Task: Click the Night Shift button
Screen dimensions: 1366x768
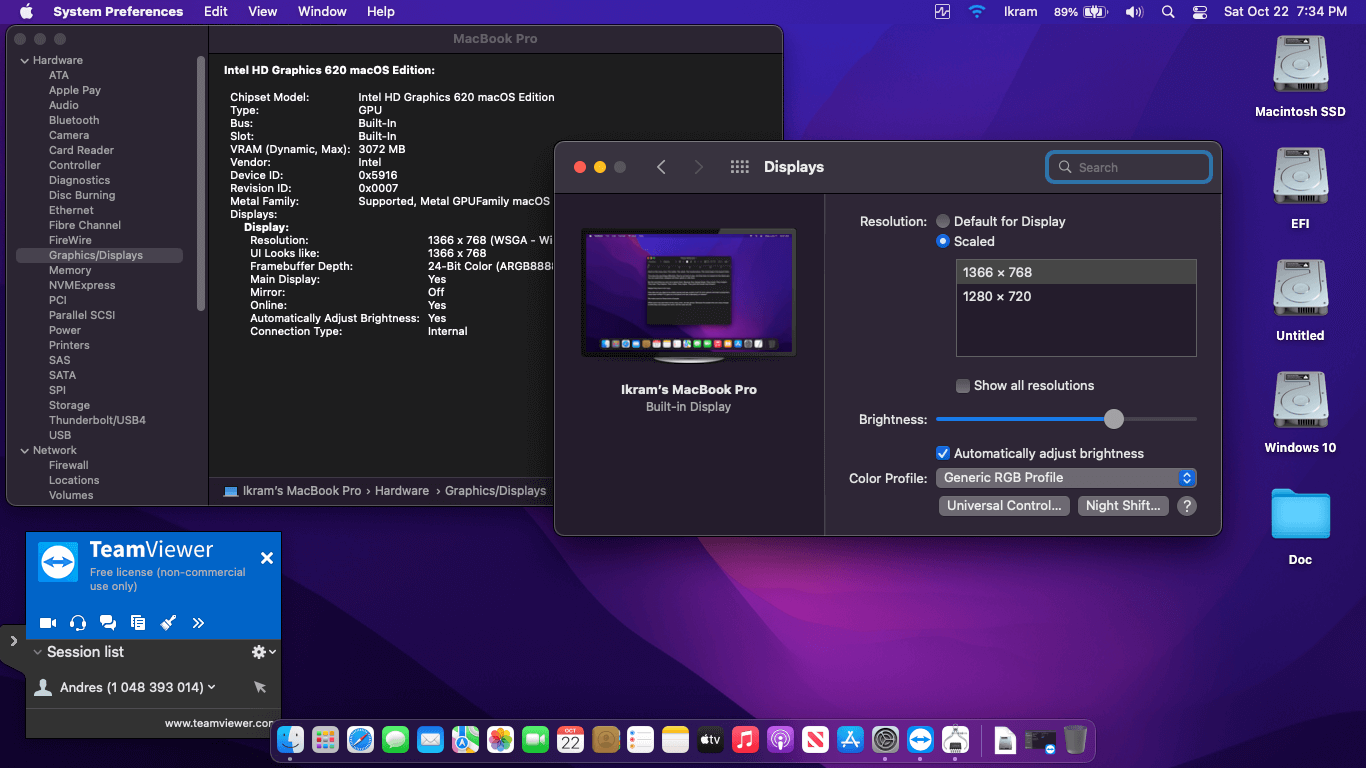Action: tap(1123, 506)
